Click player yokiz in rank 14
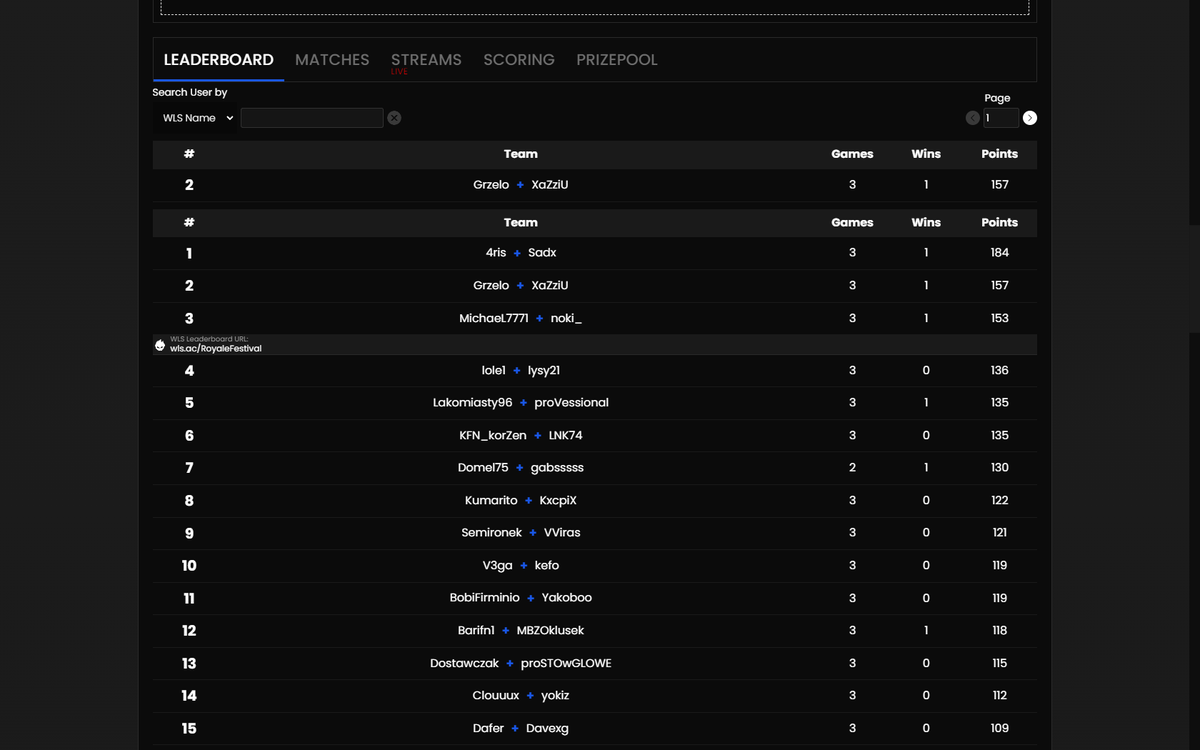The width and height of the screenshot is (1200, 750). coord(555,696)
